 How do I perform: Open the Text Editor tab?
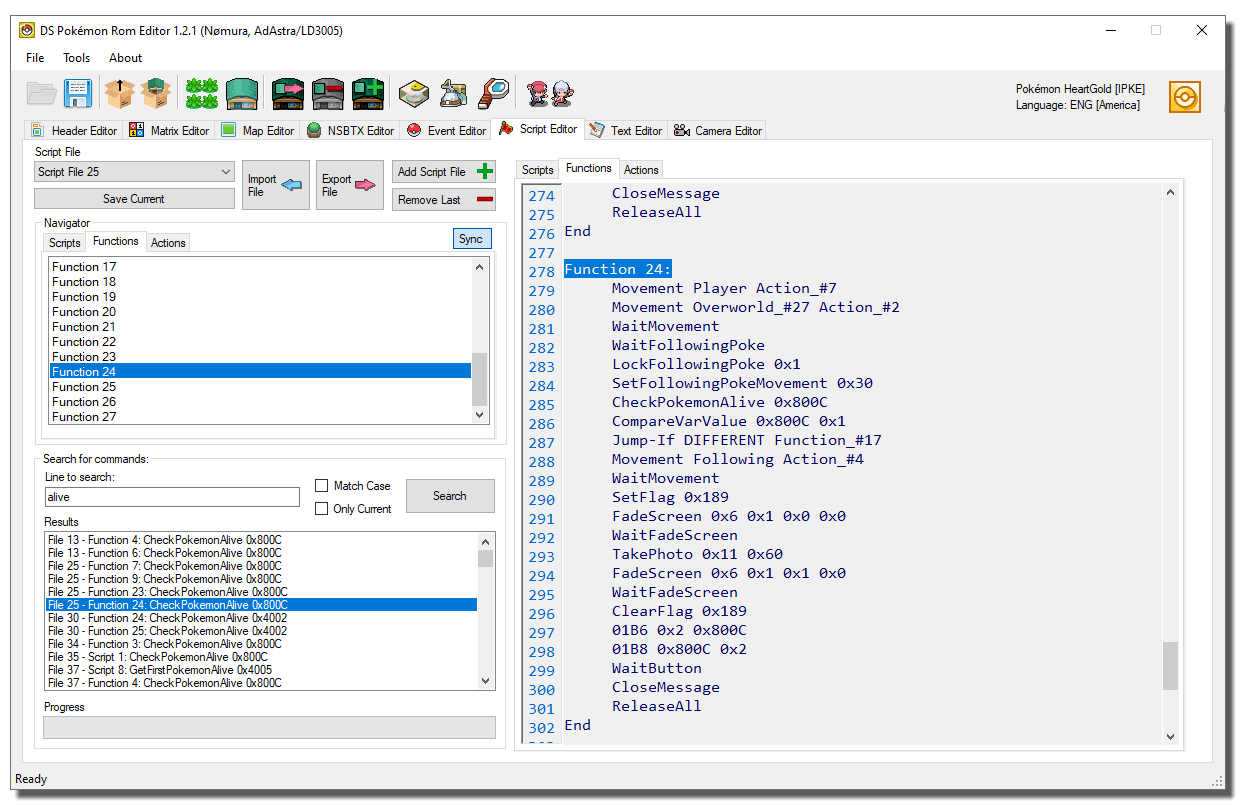[625, 131]
